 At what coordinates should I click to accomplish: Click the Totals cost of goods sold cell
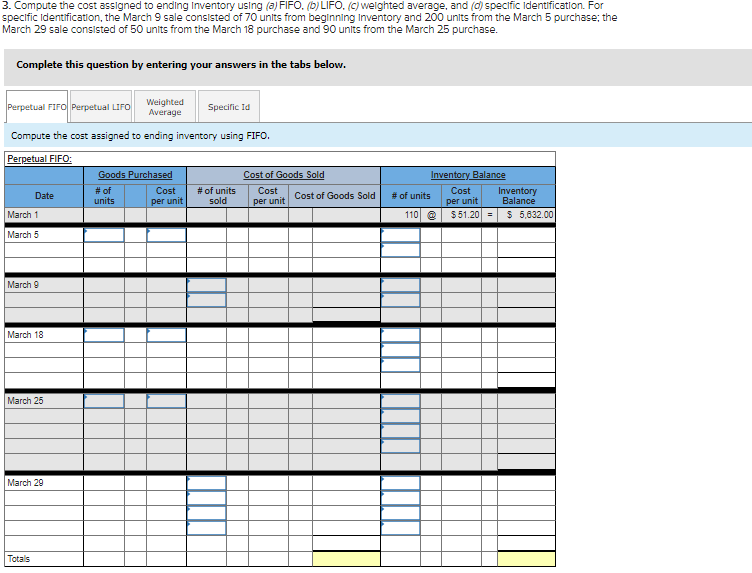point(346,559)
